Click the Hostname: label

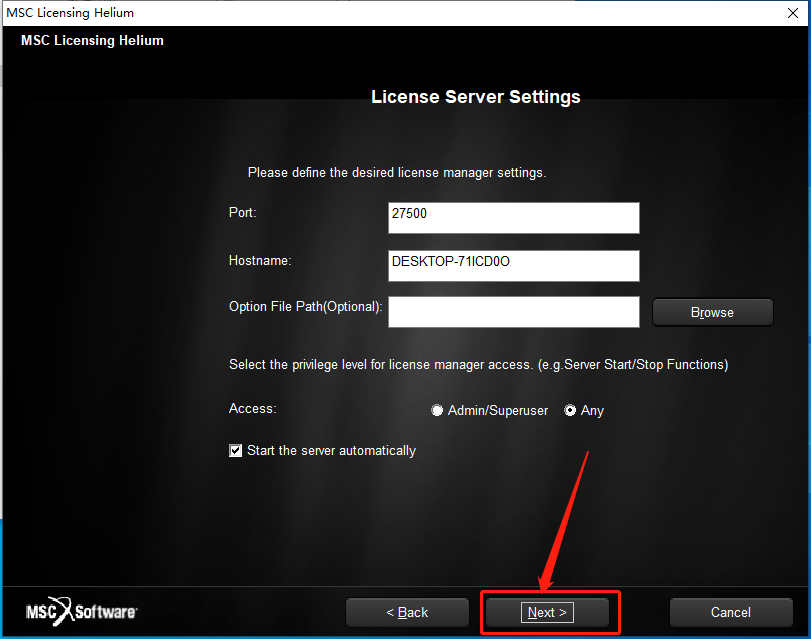[260, 261]
